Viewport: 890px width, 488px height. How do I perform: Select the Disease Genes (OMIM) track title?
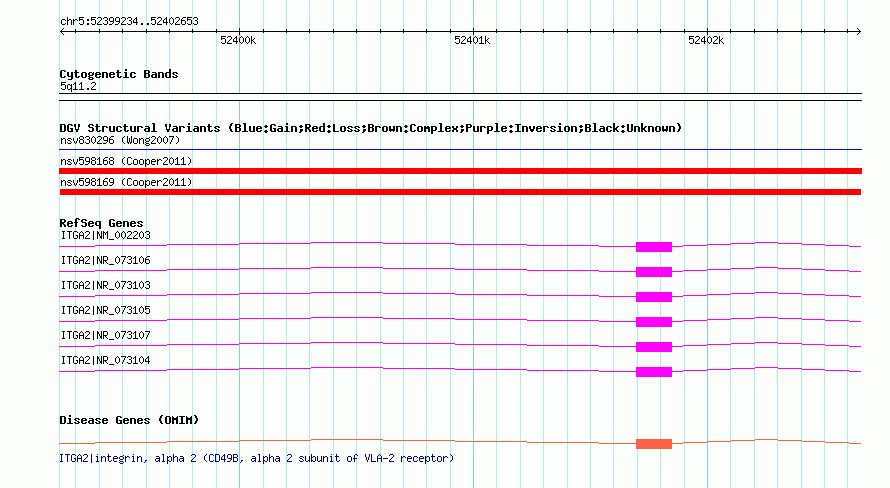pyautogui.click(x=129, y=420)
